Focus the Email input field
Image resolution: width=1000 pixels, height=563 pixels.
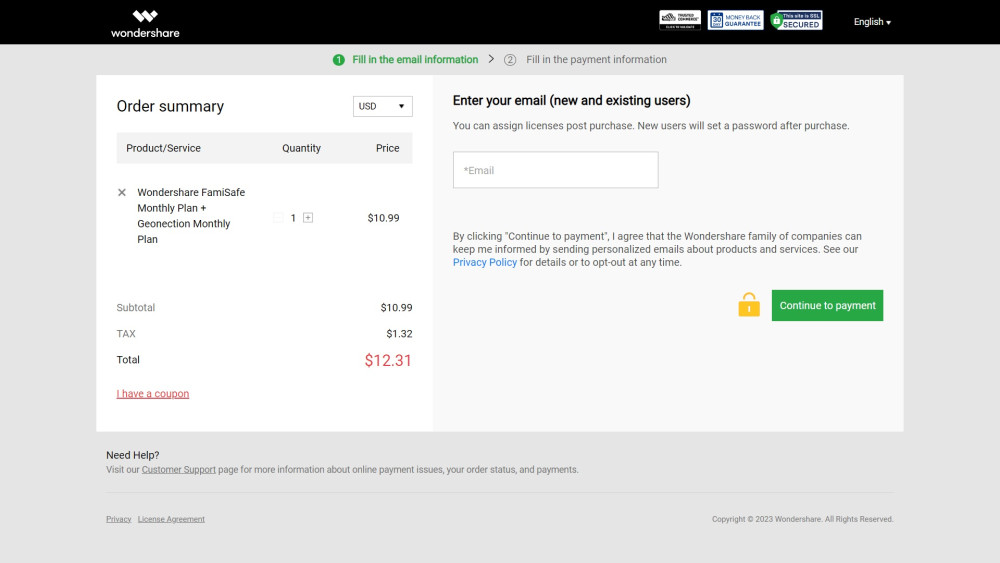[x=555, y=170]
